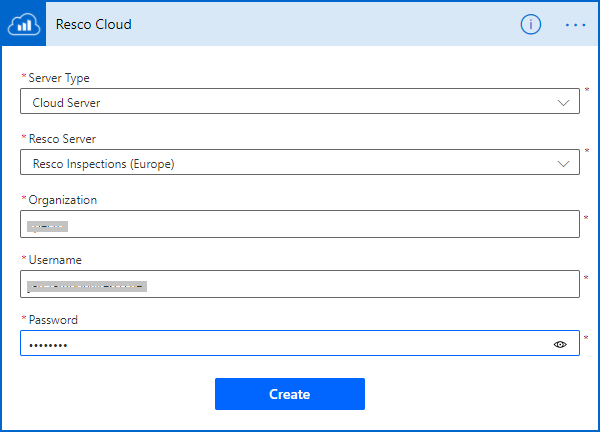Select the Cloud Server value in Server Type

click(66, 102)
